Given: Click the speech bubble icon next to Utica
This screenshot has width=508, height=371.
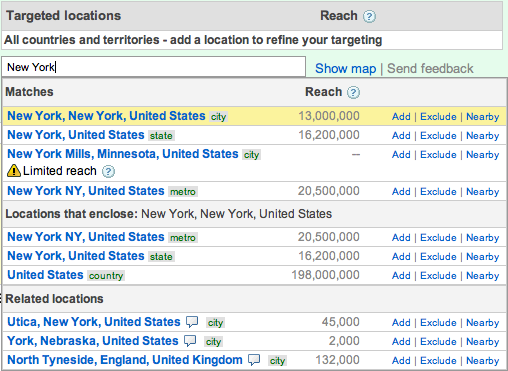Looking at the screenshot, I should tap(192, 322).
